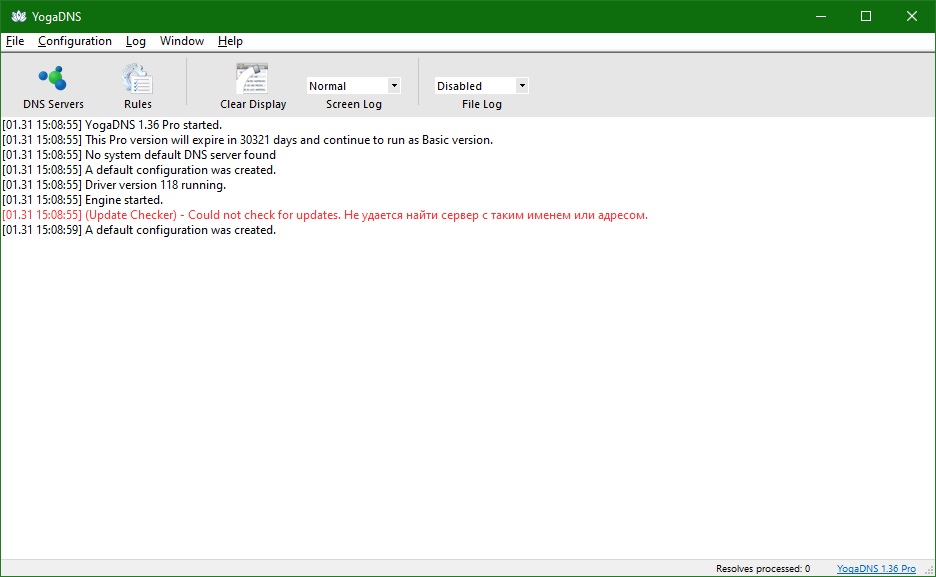This screenshot has height=577, width=936.
Task: Click the resize grip in status bar corner
Action: (929, 570)
